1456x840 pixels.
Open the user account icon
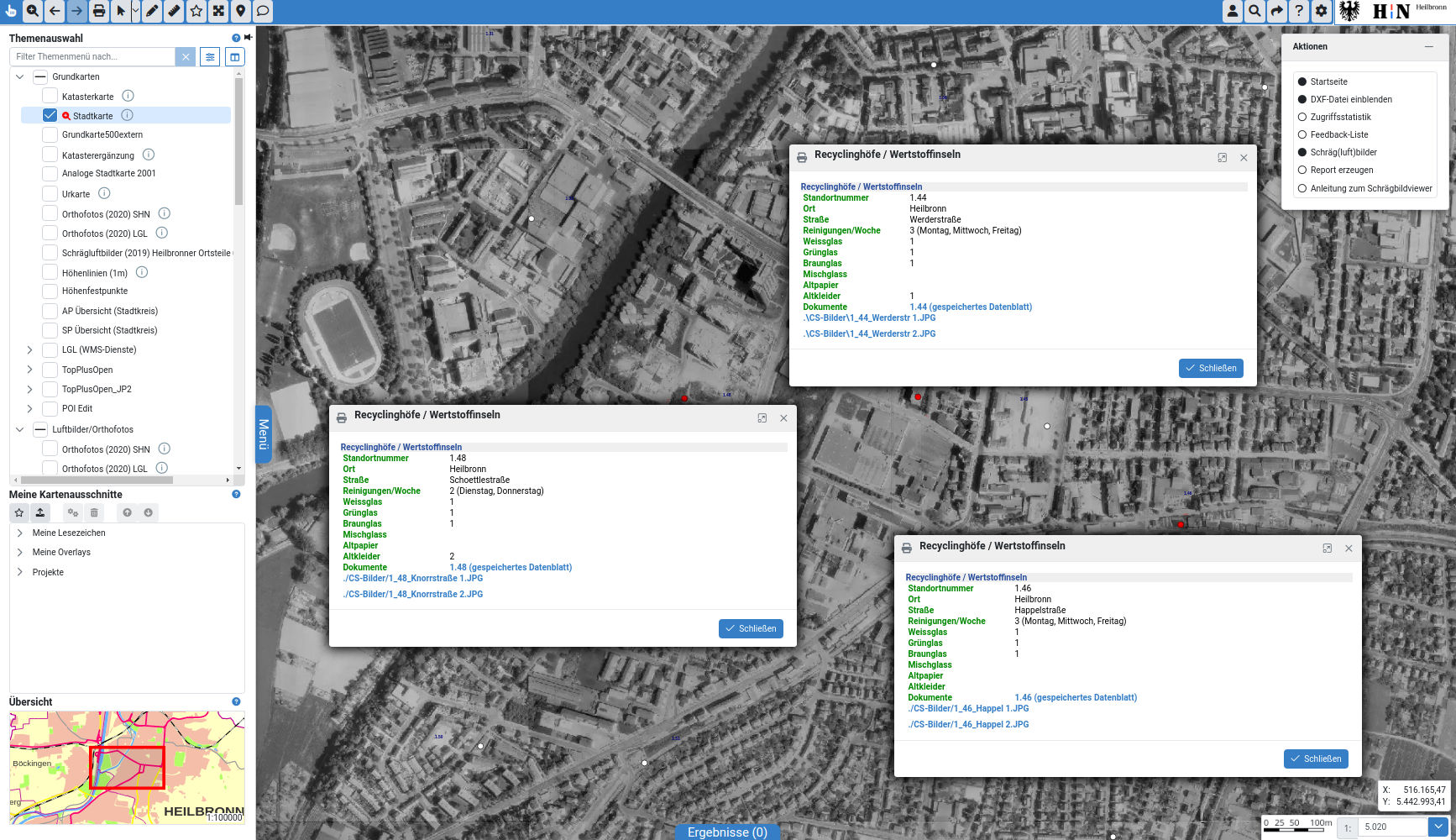click(x=1232, y=11)
